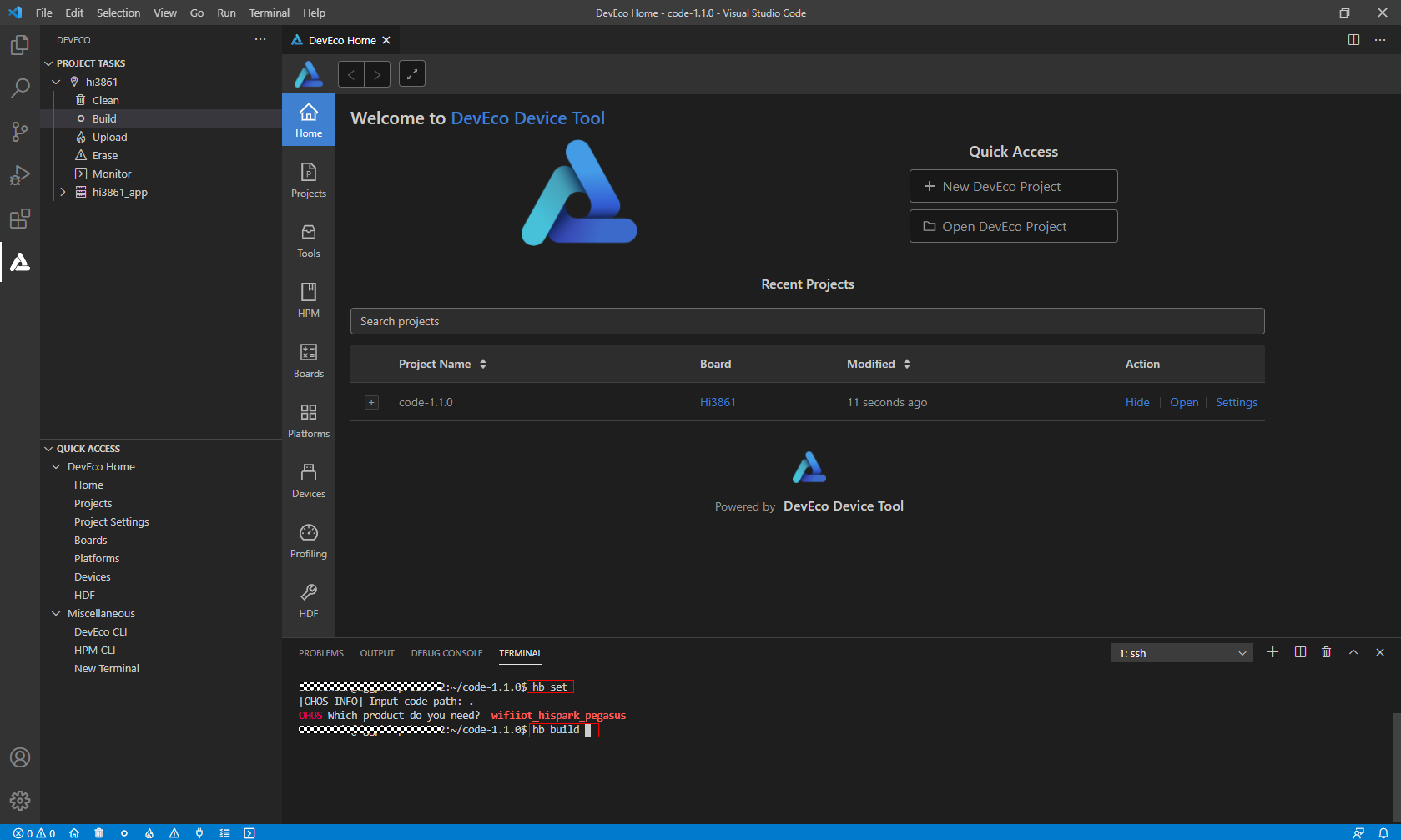Expand code-1.1.0 project row details
Viewport: 1401px width, 840px height.
pos(372,402)
